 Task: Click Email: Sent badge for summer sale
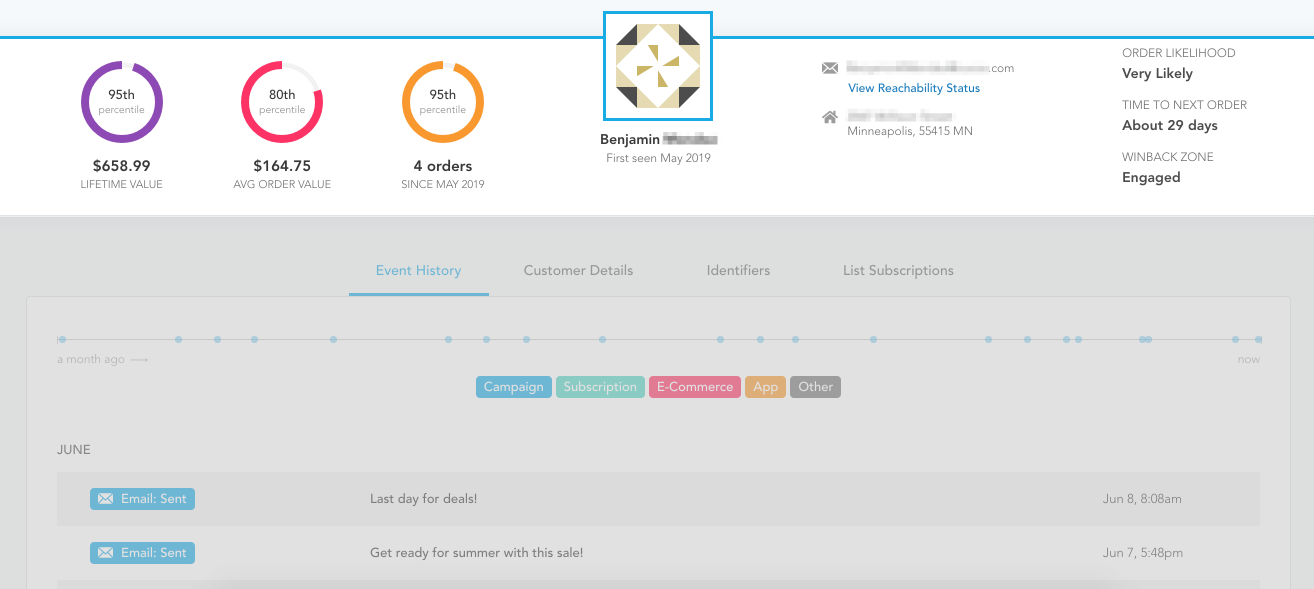coord(142,553)
